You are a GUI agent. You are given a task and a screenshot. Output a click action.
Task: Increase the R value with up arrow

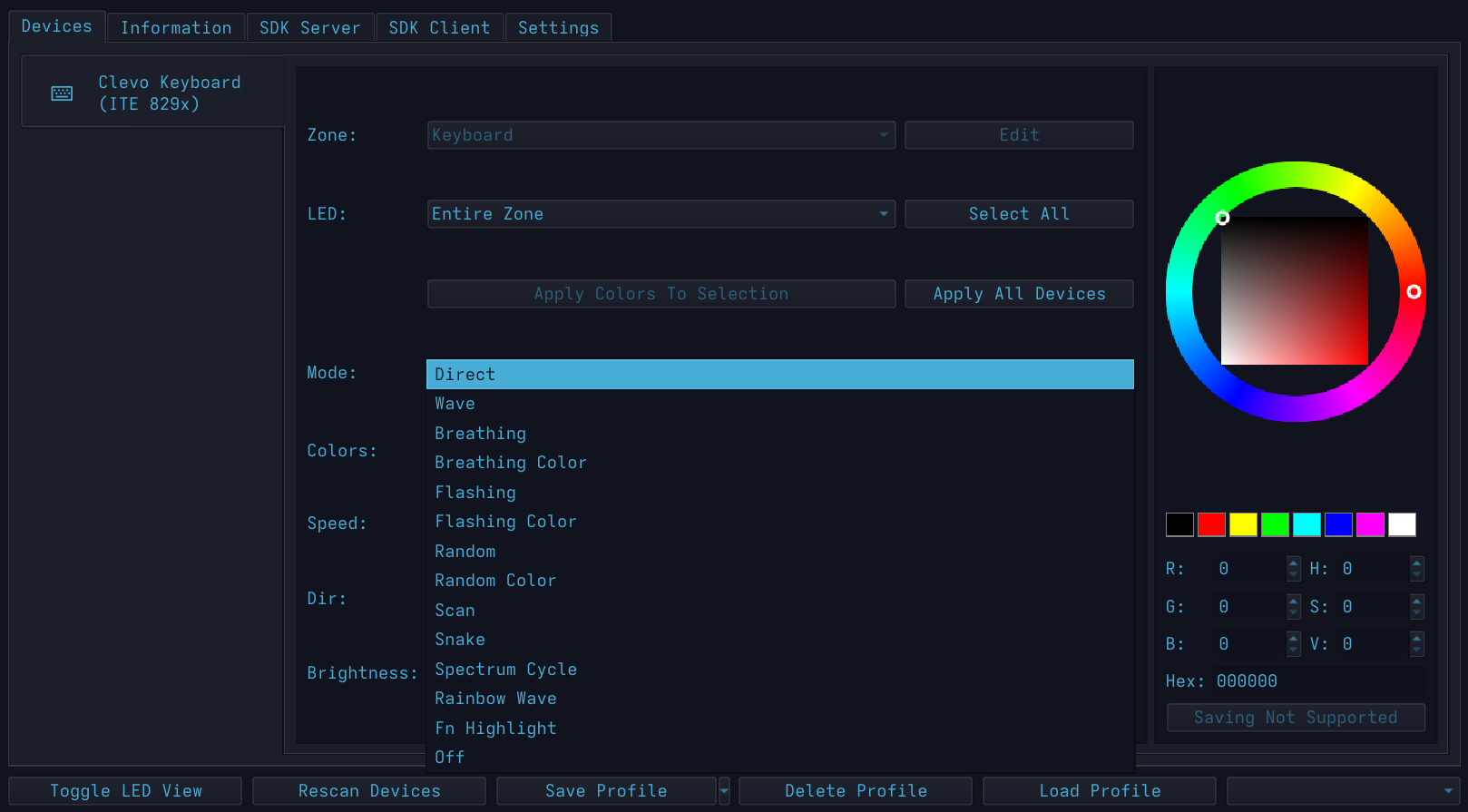1294,563
